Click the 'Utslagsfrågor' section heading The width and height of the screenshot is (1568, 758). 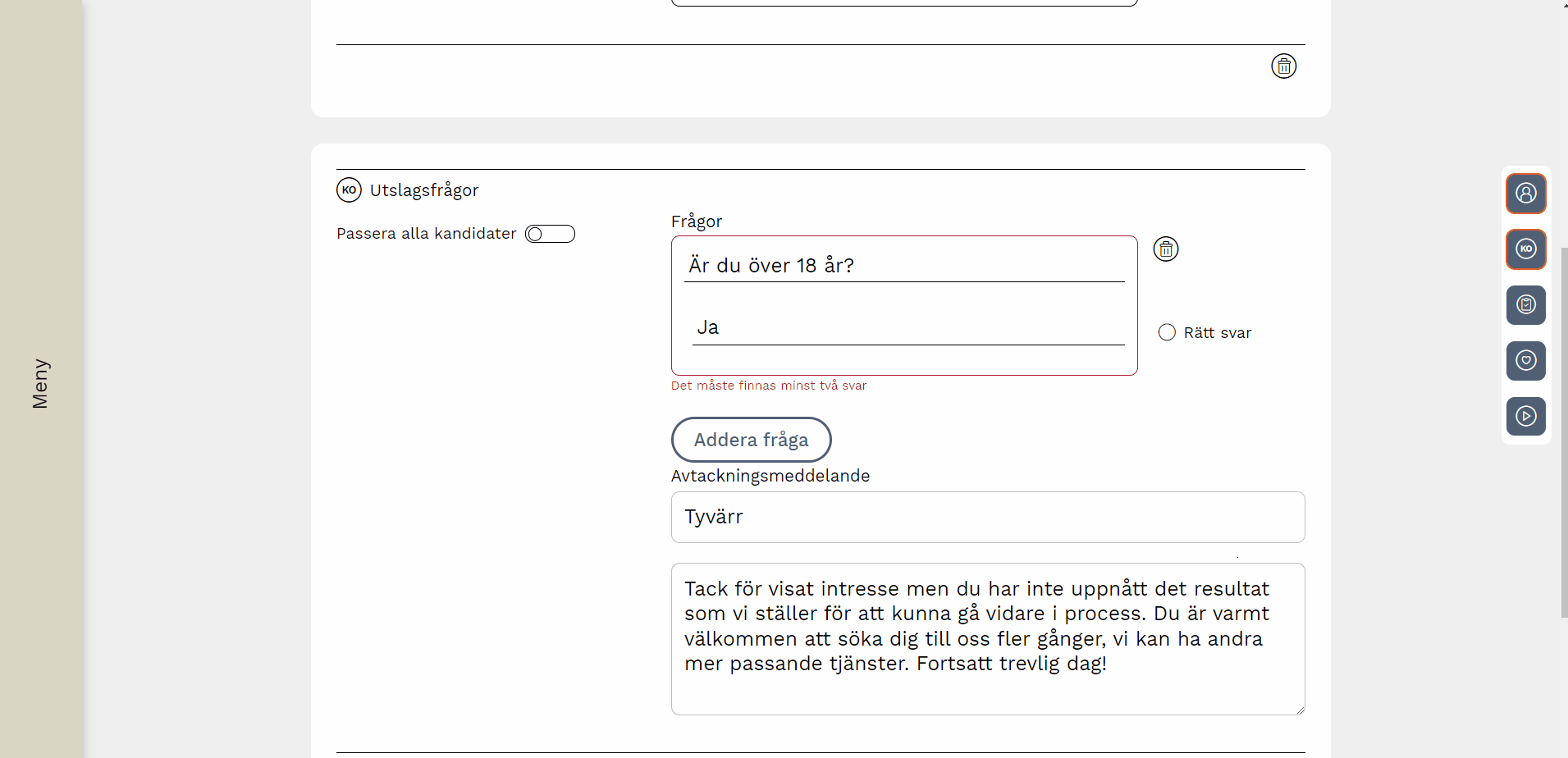click(423, 190)
